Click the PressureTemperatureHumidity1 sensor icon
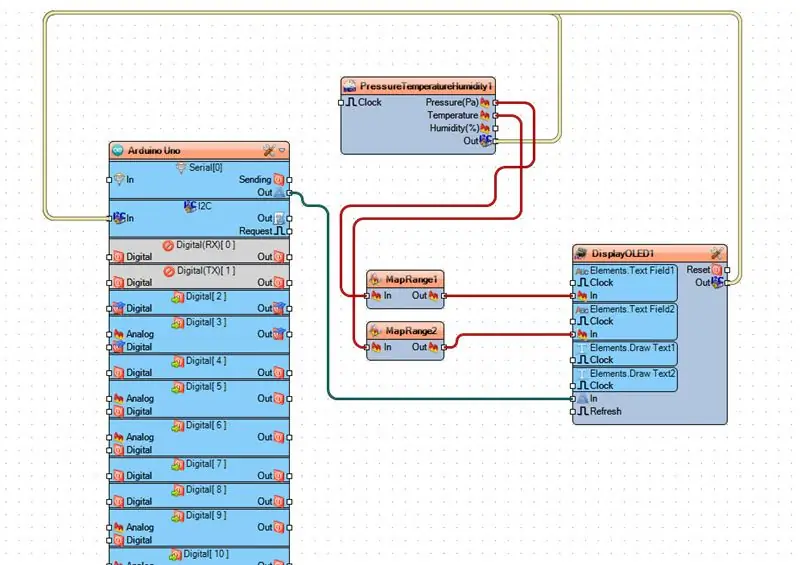The height and width of the screenshot is (565, 800). click(349, 86)
